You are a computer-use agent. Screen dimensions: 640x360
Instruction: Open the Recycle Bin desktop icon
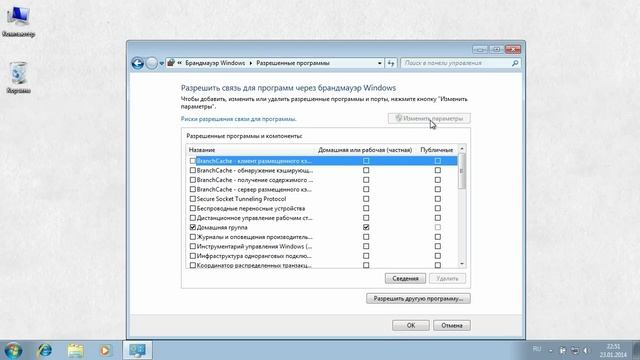tap(18, 78)
